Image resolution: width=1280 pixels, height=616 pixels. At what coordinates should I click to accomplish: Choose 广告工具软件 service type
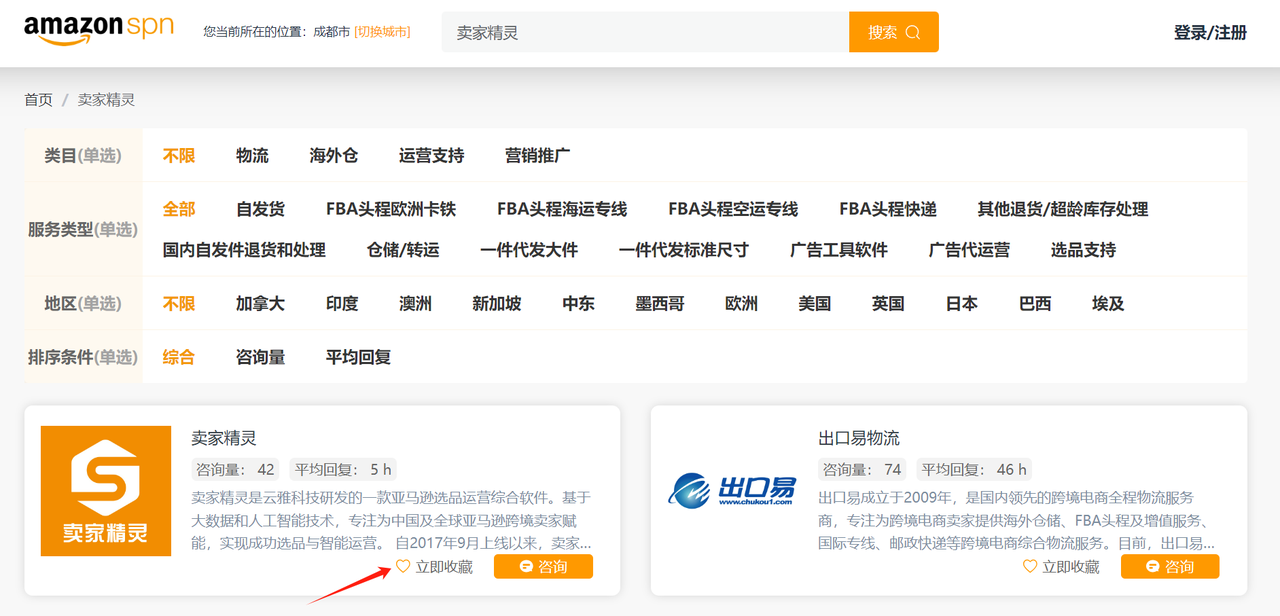click(839, 250)
